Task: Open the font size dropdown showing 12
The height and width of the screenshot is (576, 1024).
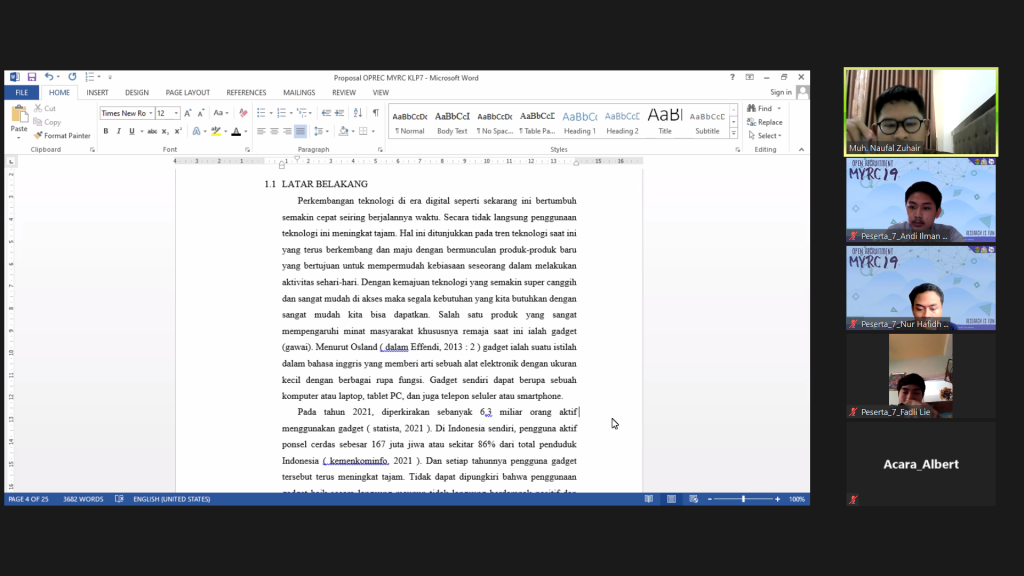Action: (x=176, y=113)
